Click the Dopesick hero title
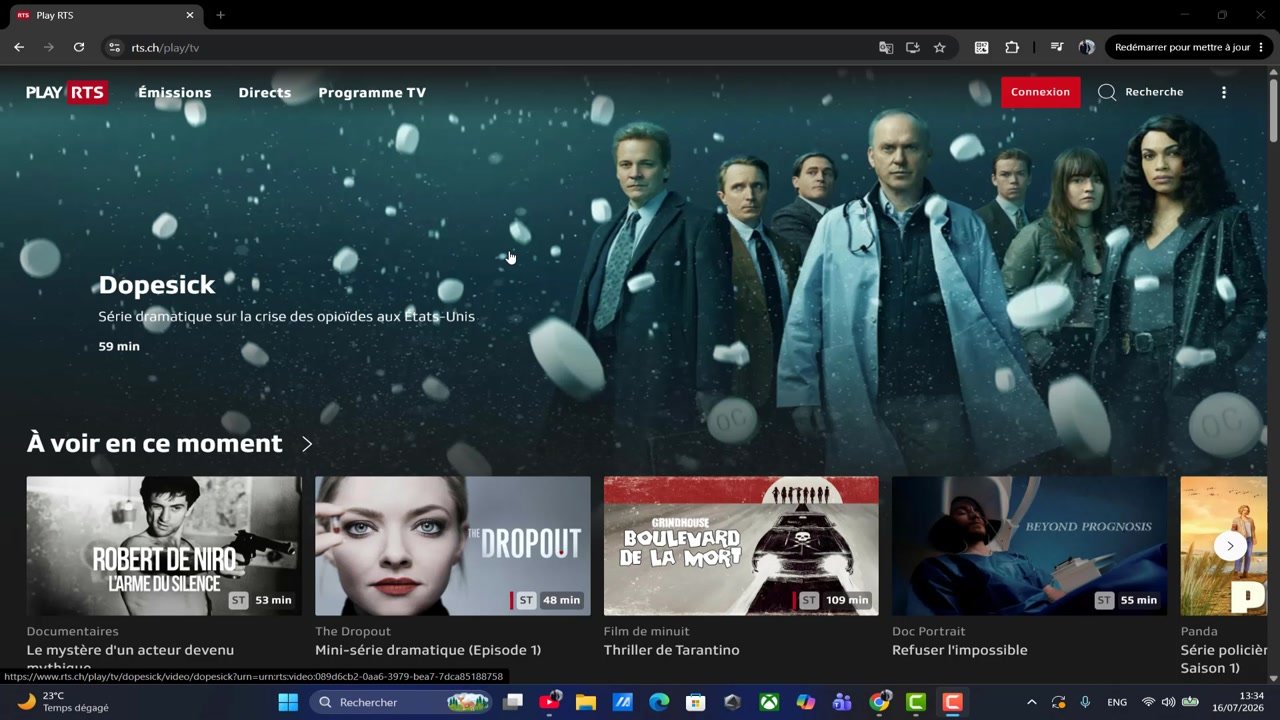Image resolution: width=1280 pixels, height=720 pixels. pos(157,285)
